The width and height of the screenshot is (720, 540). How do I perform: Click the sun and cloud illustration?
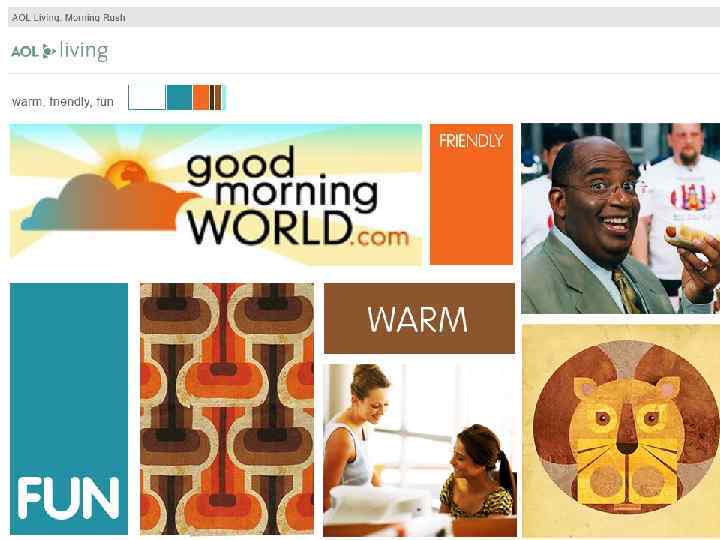tap(110, 195)
